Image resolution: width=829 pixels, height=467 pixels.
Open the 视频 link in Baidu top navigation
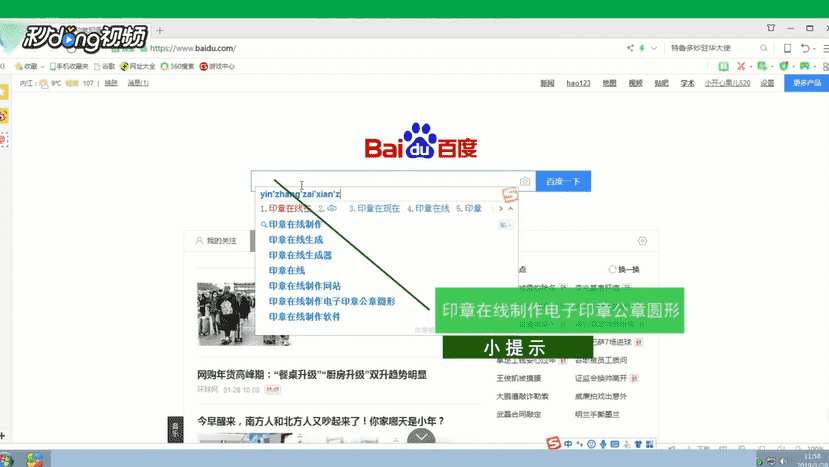click(635, 83)
